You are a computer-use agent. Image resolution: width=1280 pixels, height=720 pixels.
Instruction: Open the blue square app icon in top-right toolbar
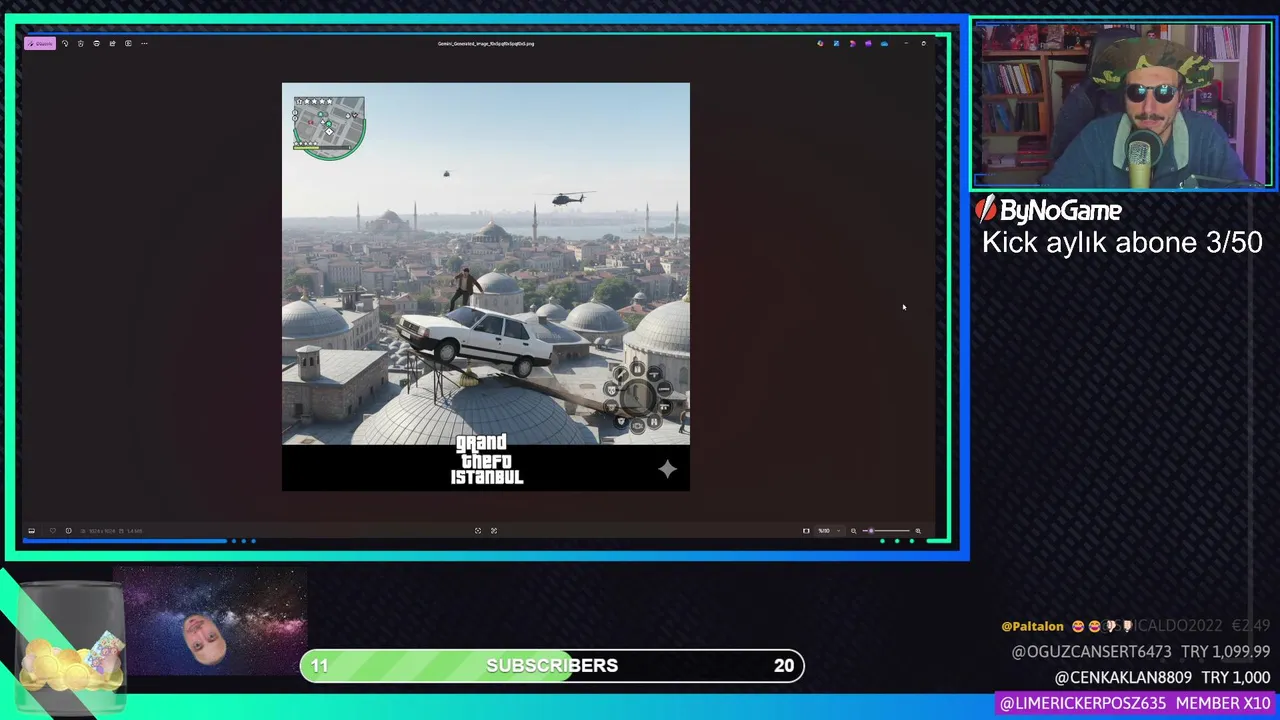pos(836,43)
